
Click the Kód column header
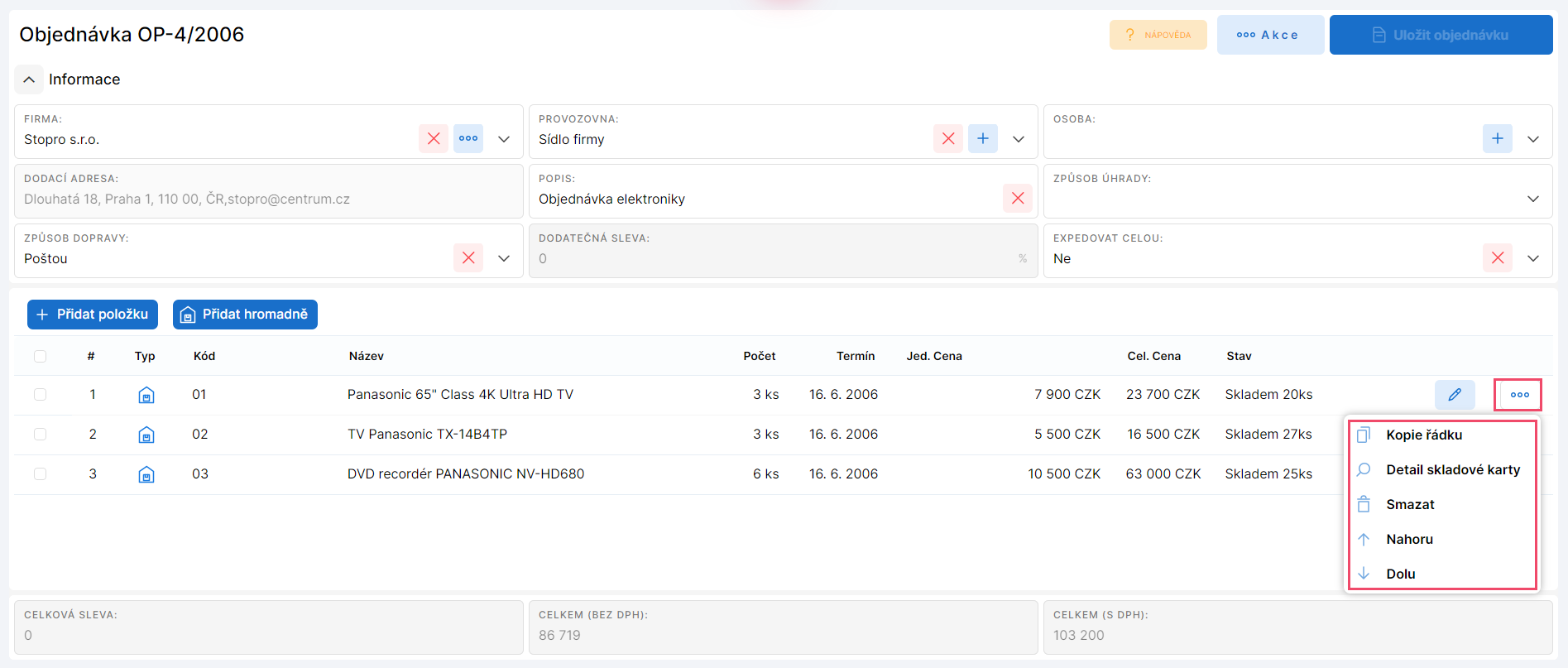(x=204, y=356)
